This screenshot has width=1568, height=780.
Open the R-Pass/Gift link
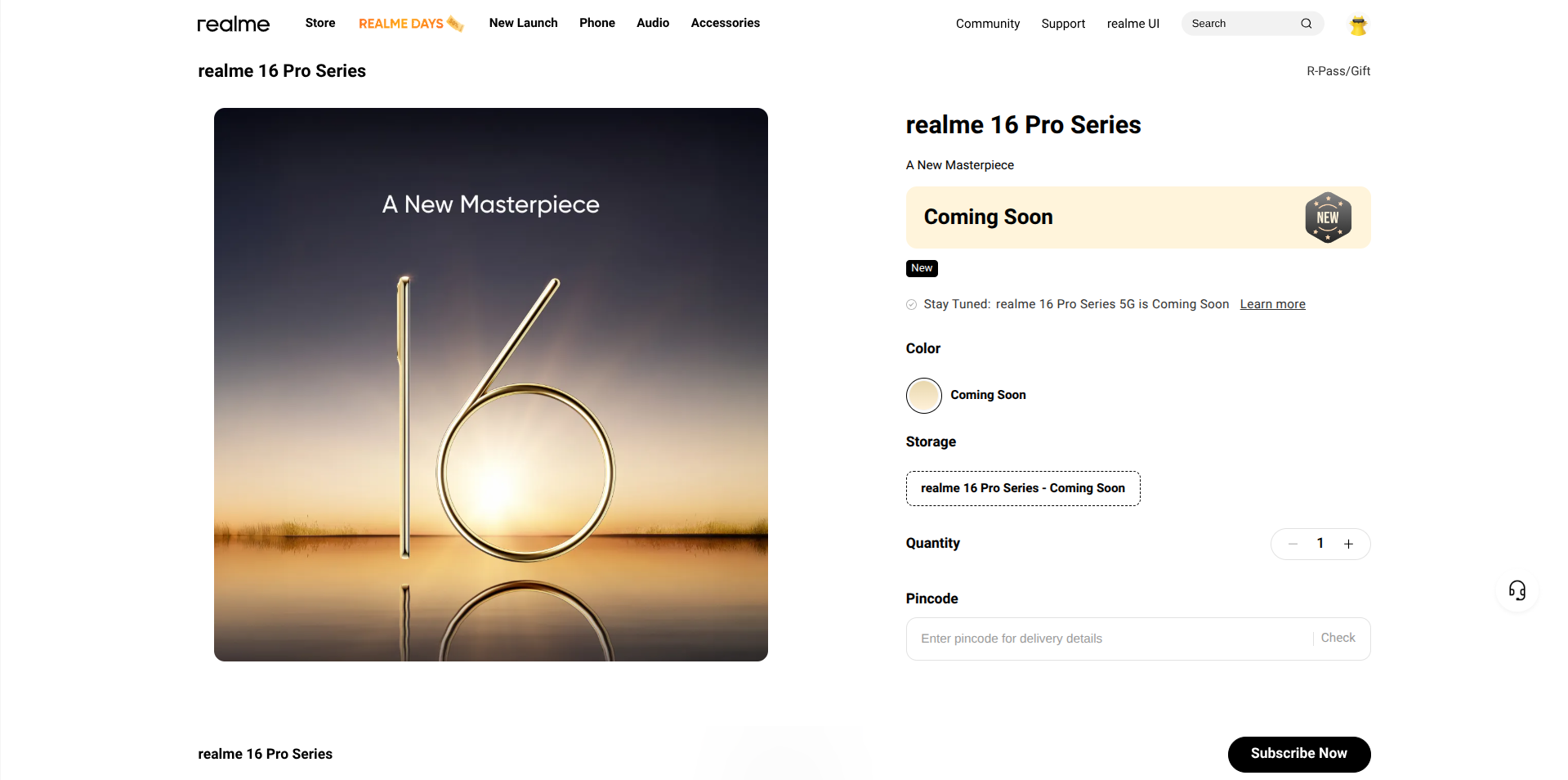(x=1338, y=71)
